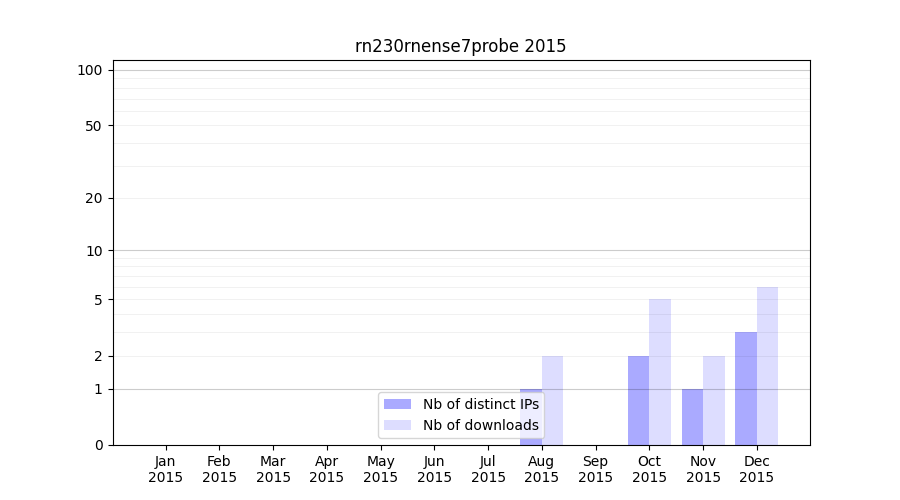The image size is (900, 500).
Task: Click the Nov 2015 distinct IPs bar
Action: coord(692,417)
